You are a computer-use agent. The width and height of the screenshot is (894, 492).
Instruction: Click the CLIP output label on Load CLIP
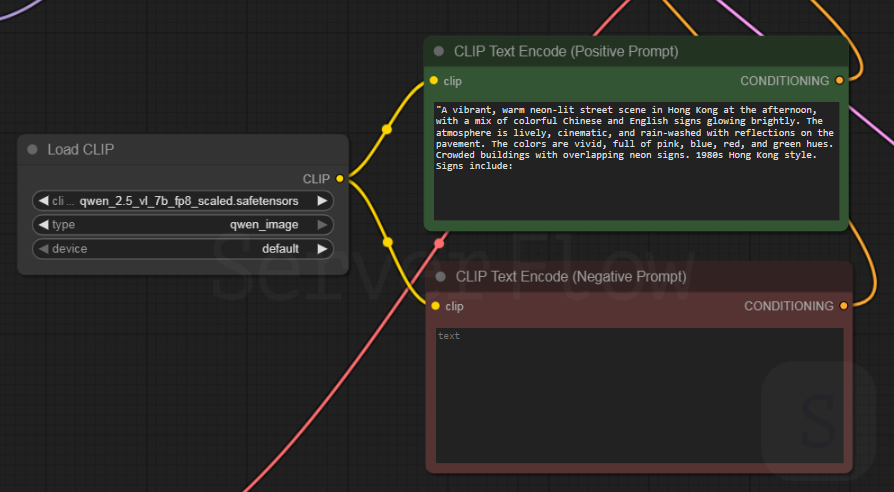[x=316, y=179]
